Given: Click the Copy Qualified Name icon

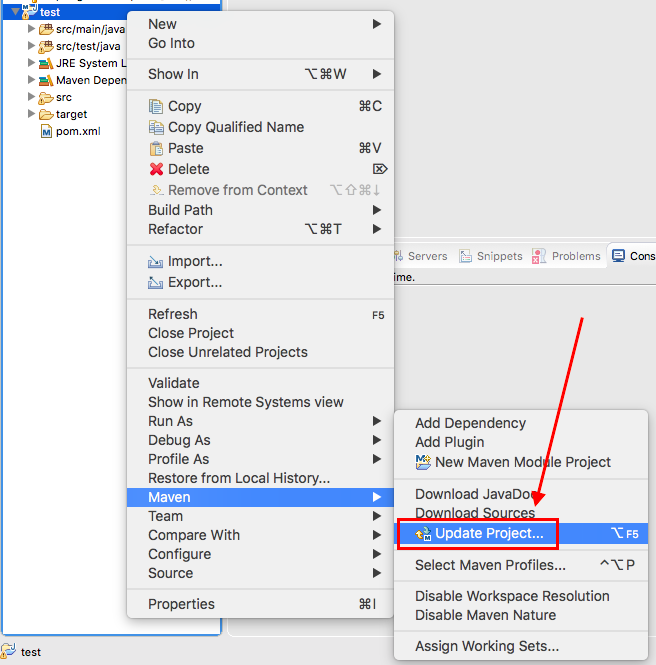Looking at the screenshot, I should (155, 128).
